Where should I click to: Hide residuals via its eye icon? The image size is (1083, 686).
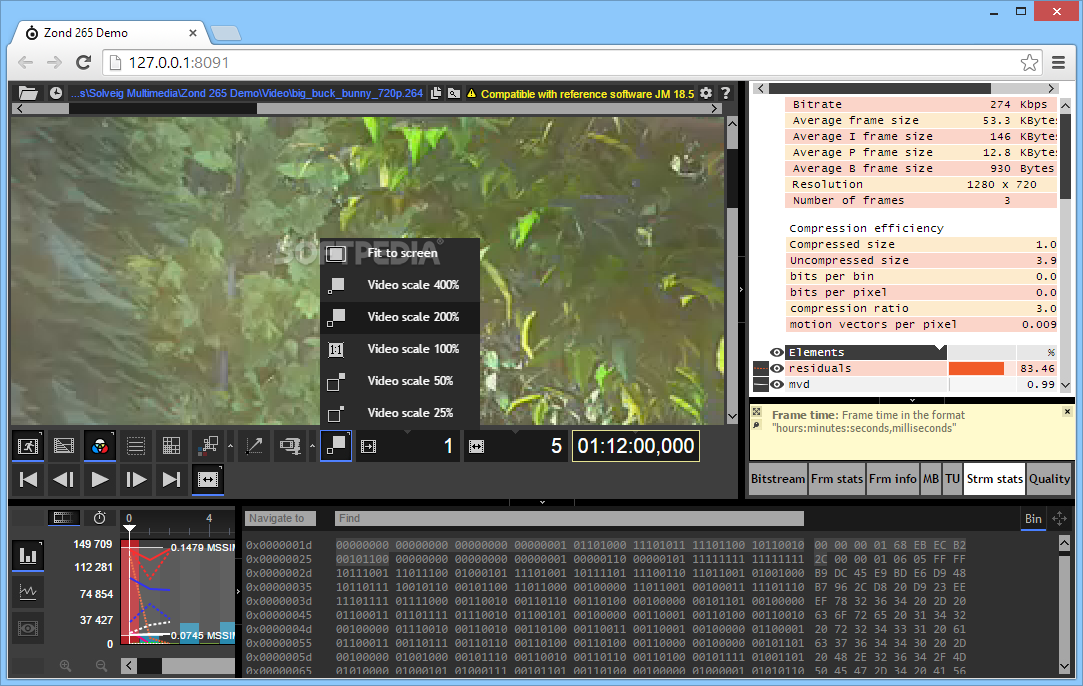(776, 368)
